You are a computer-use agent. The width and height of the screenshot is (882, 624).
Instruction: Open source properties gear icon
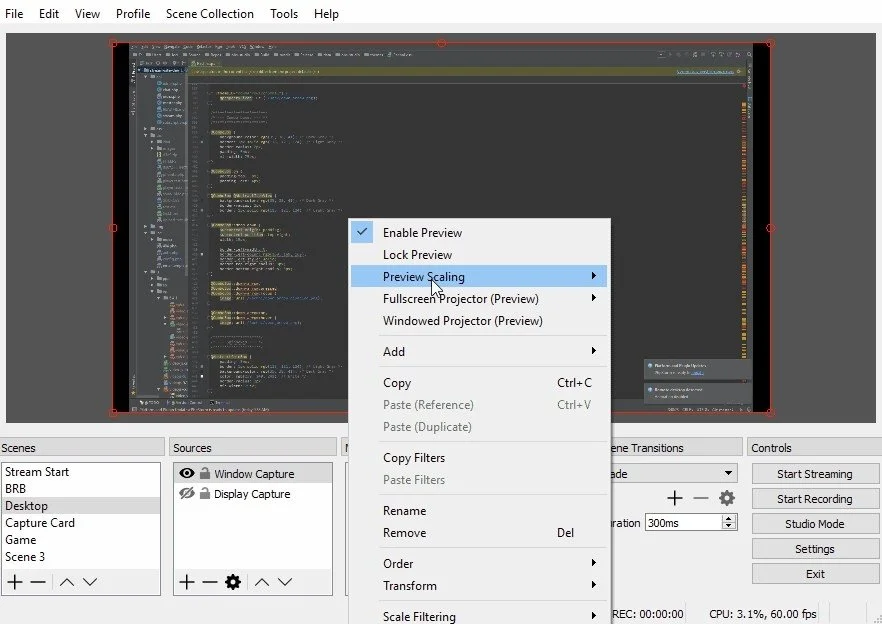233,582
